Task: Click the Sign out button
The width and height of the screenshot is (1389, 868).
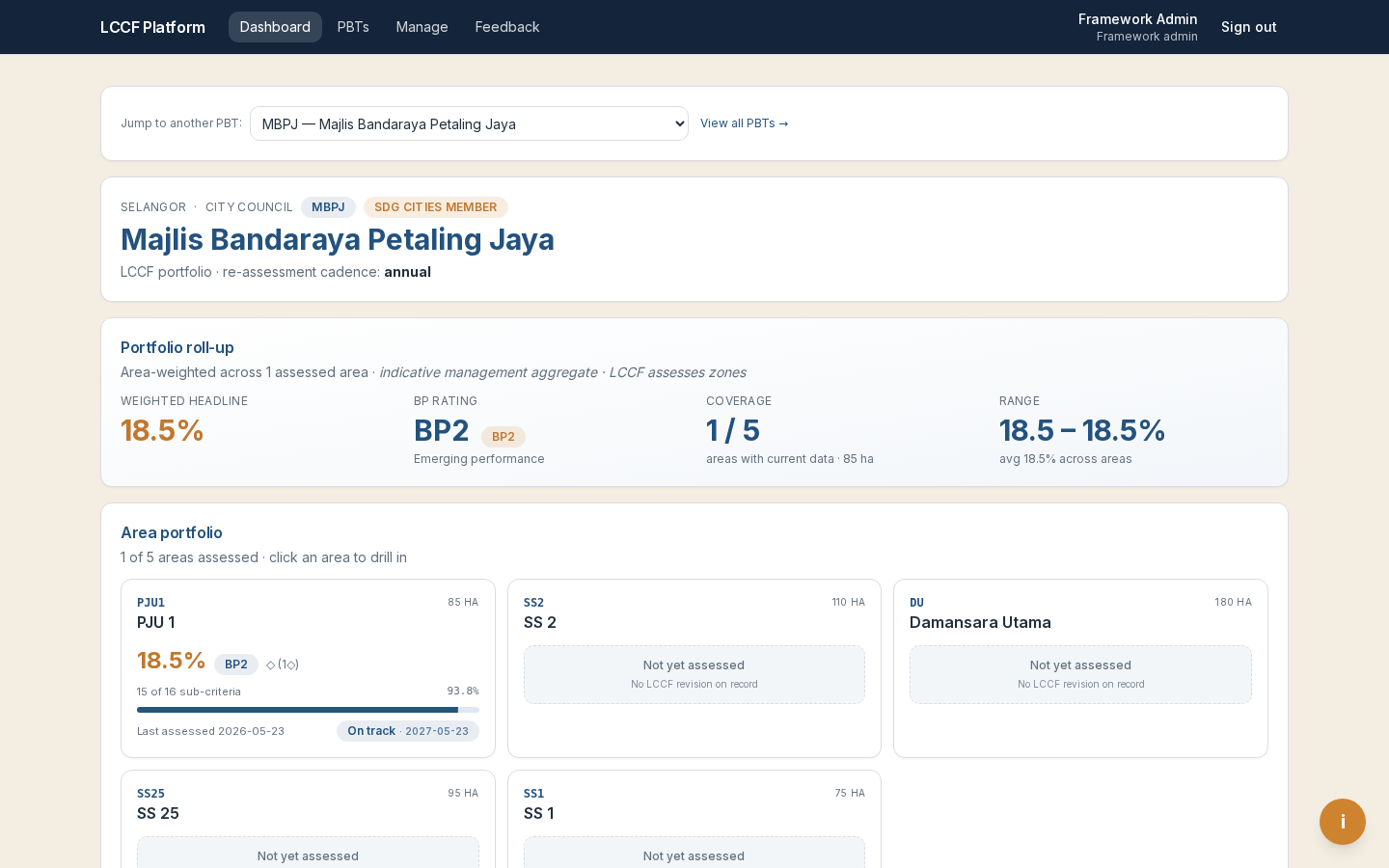Action: 1249,27
